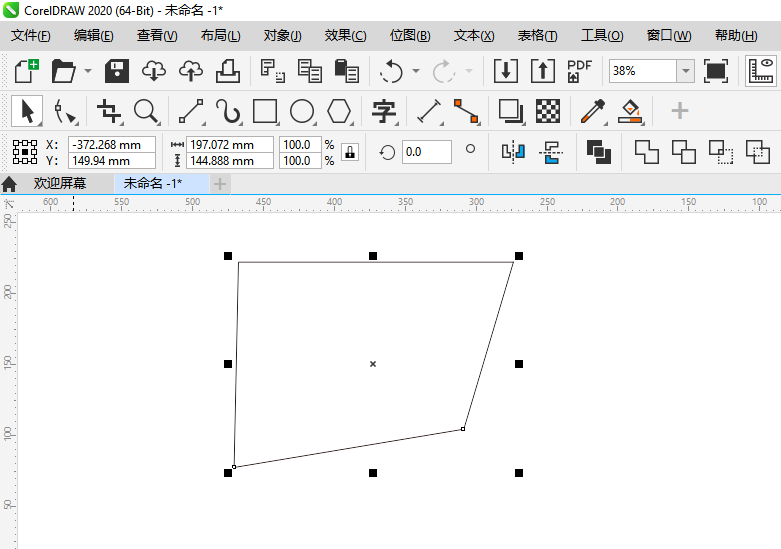Click the mirror horizontally button

513,152
